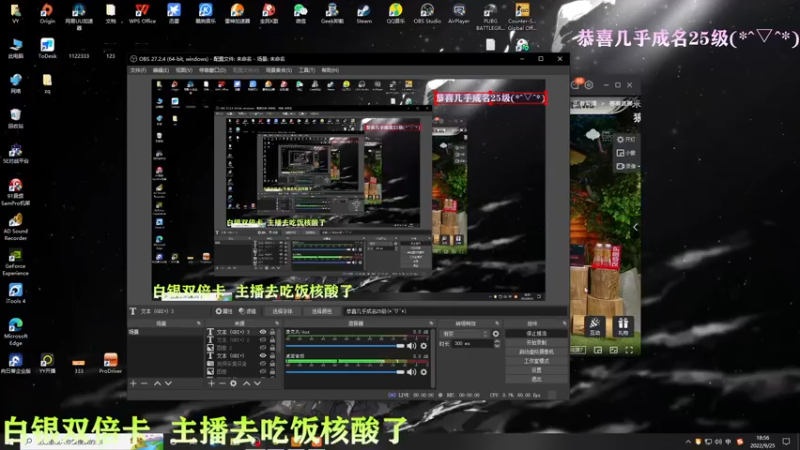Viewport: 800px width, 450px height.
Task: Open mic/aux audio settings gear
Action: (423, 346)
